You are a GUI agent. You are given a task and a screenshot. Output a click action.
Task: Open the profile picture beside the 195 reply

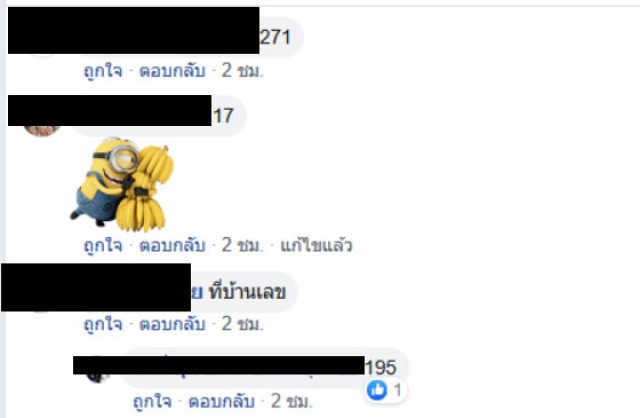click(x=98, y=378)
